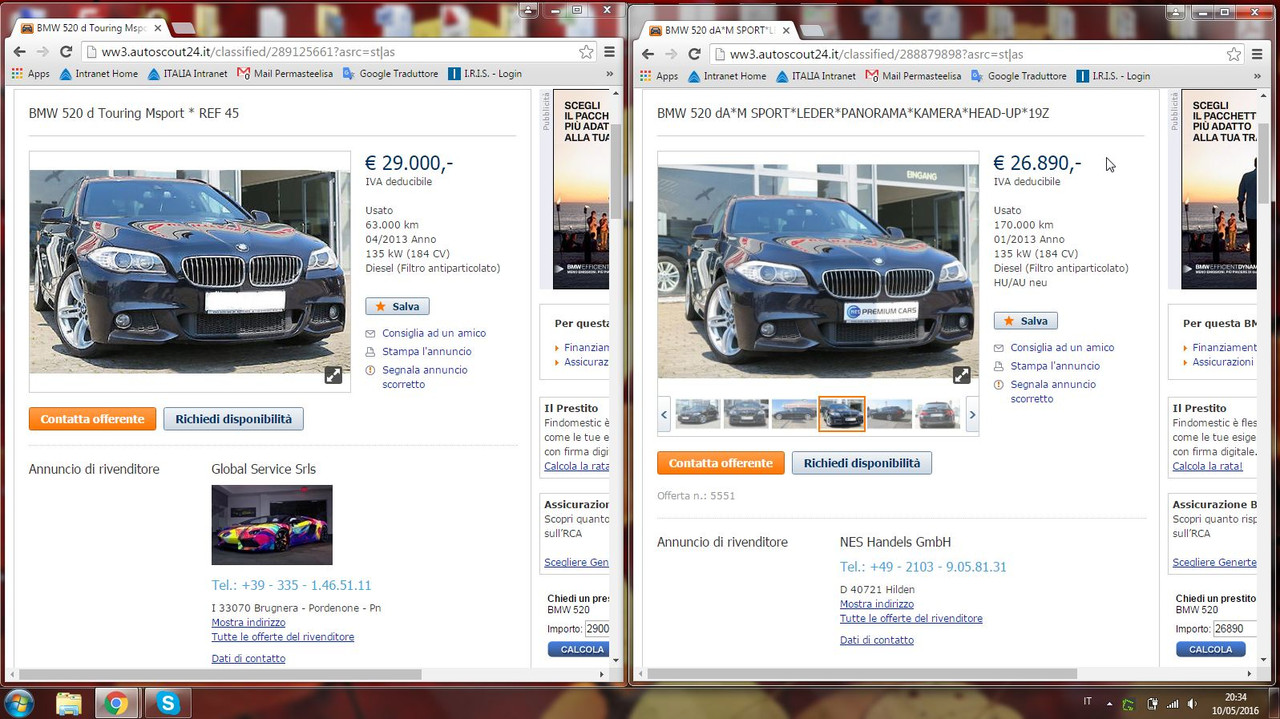Open Intranet Home bookmark in left window
The image size is (1280, 719).
pos(99,74)
